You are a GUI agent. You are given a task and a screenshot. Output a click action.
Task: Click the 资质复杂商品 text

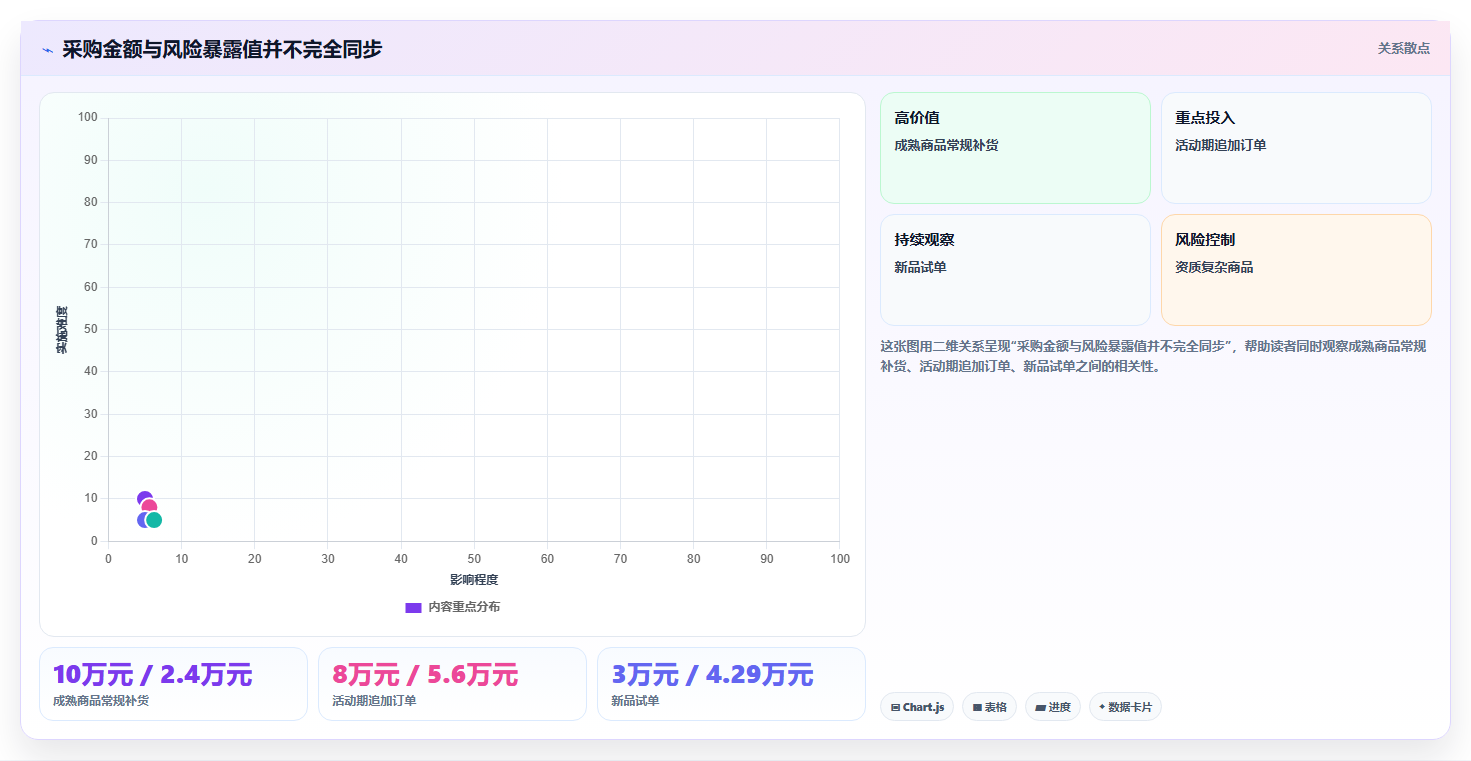(1214, 267)
